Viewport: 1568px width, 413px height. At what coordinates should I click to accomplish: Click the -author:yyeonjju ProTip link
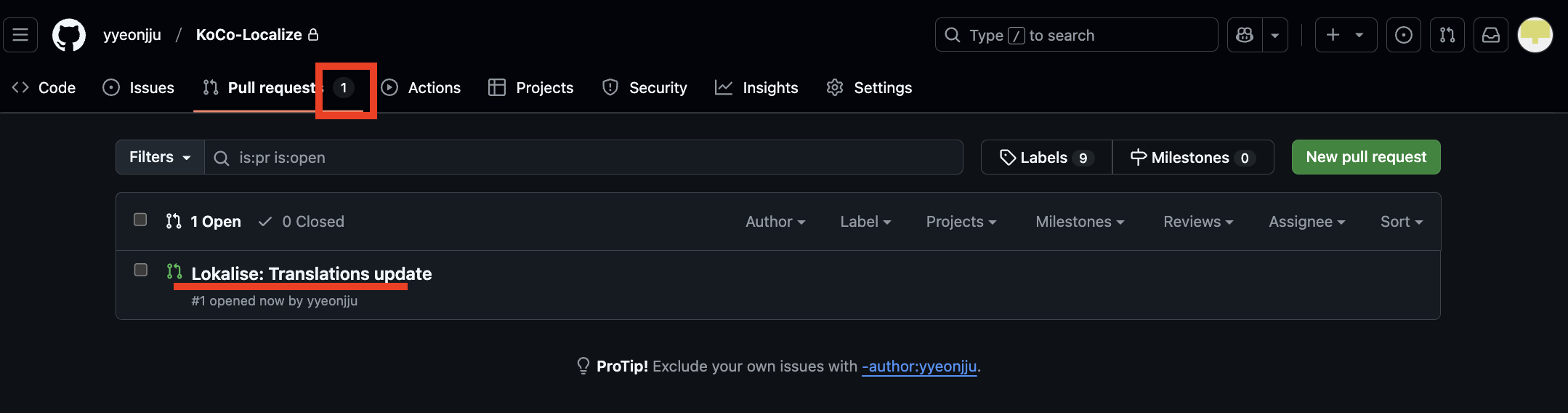coord(919,366)
